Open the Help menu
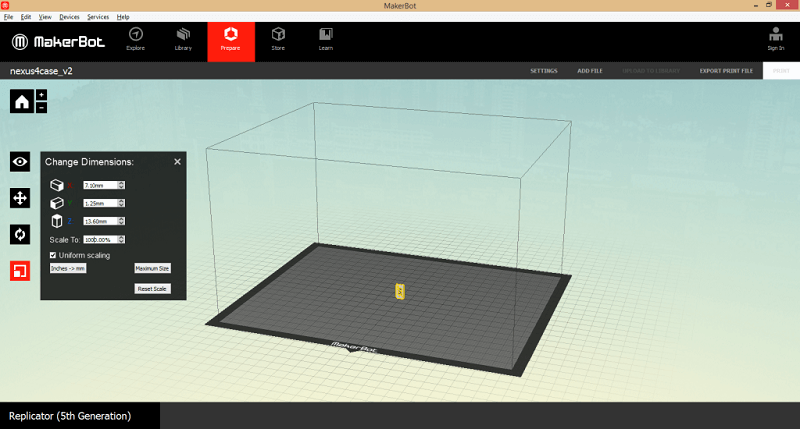Viewport: 800px width, 429px height. click(123, 17)
